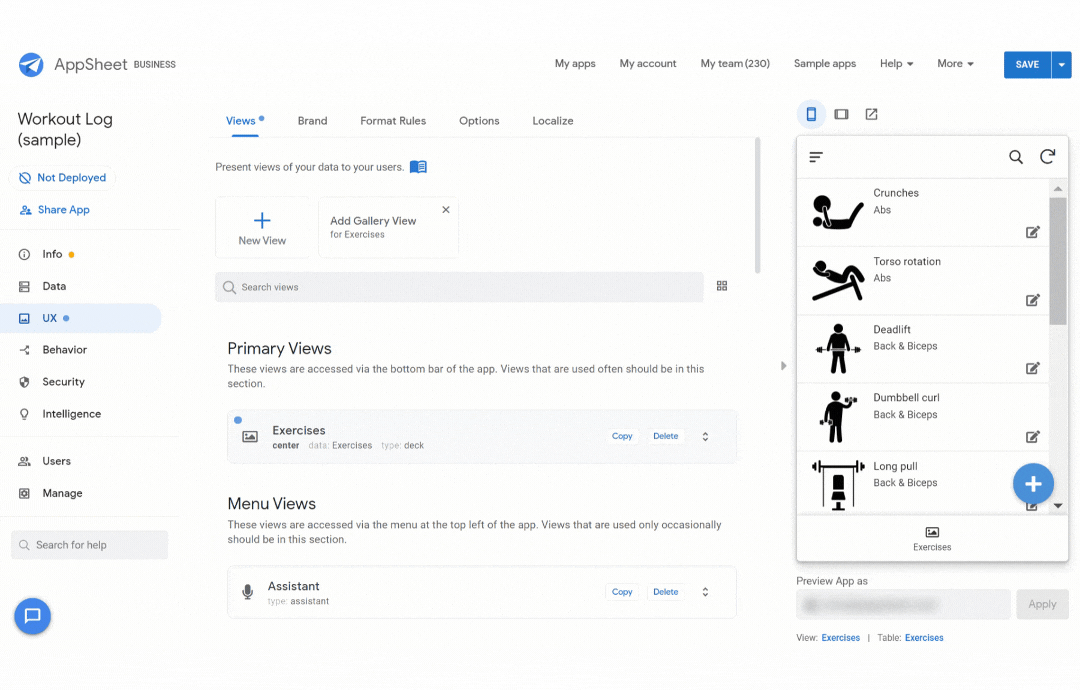This screenshot has height=690, width=1080.
Task: Click the Search for help field
Action: (x=90, y=545)
